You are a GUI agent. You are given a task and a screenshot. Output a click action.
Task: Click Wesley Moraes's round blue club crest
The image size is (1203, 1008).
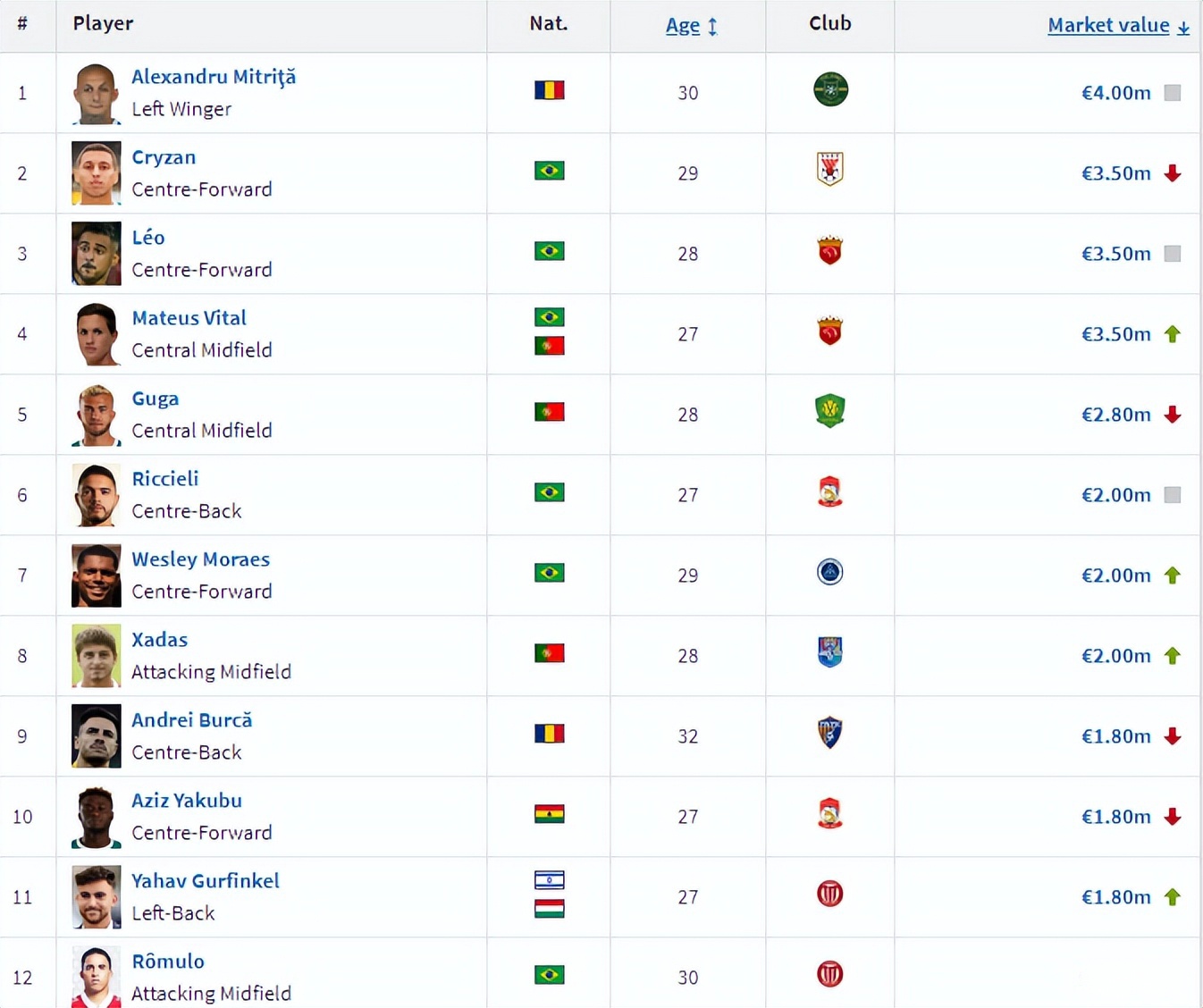pos(830,572)
